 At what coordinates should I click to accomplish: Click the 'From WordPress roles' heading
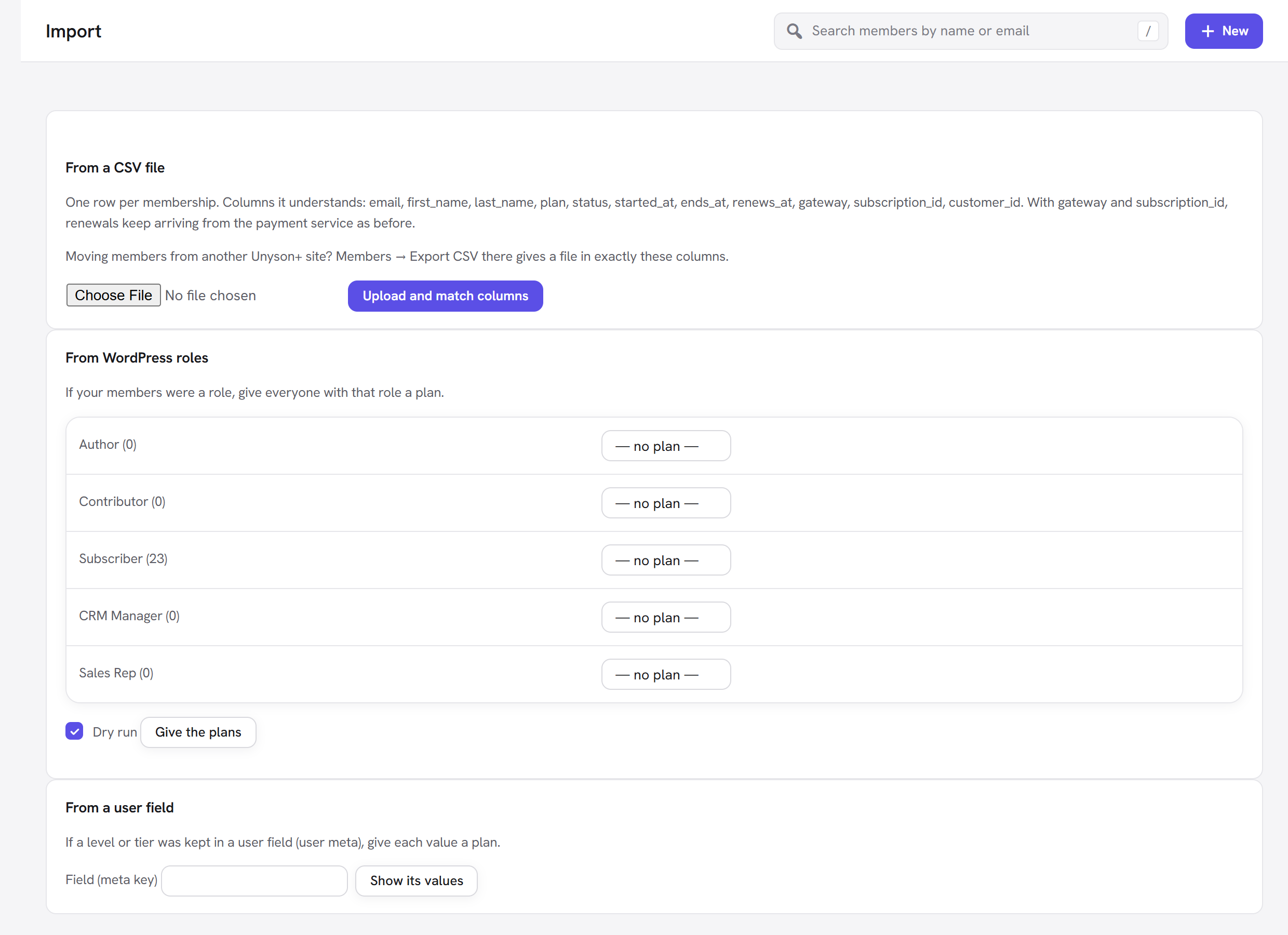tap(137, 358)
